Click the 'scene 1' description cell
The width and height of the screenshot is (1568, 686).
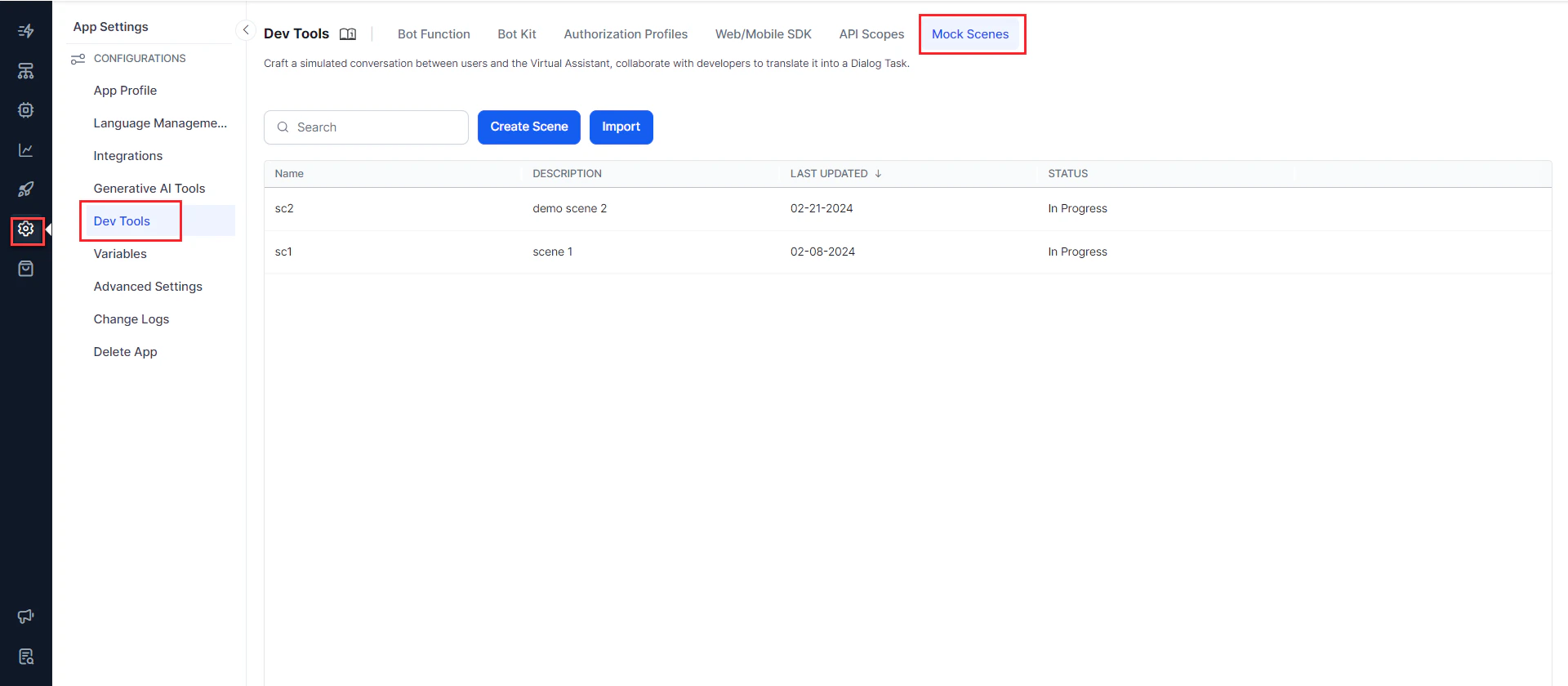coord(552,252)
